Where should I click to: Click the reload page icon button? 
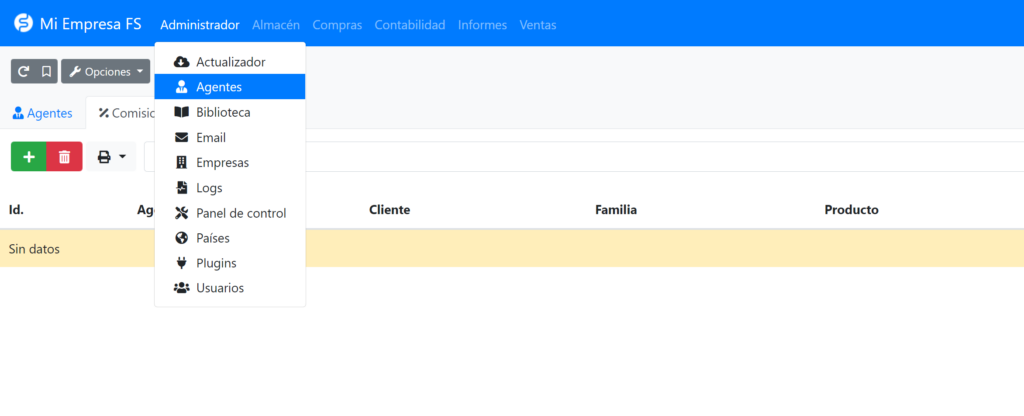point(22,72)
